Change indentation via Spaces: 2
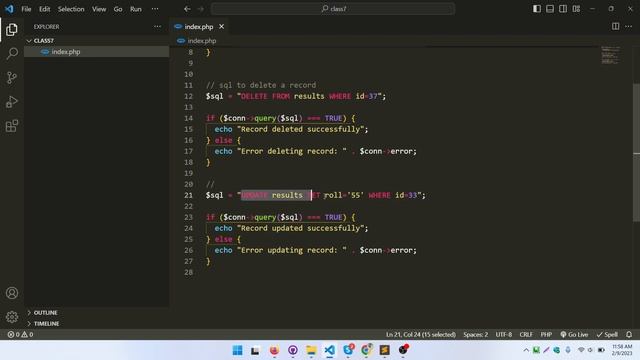This screenshot has height=360, width=640. [x=475, y=334]
